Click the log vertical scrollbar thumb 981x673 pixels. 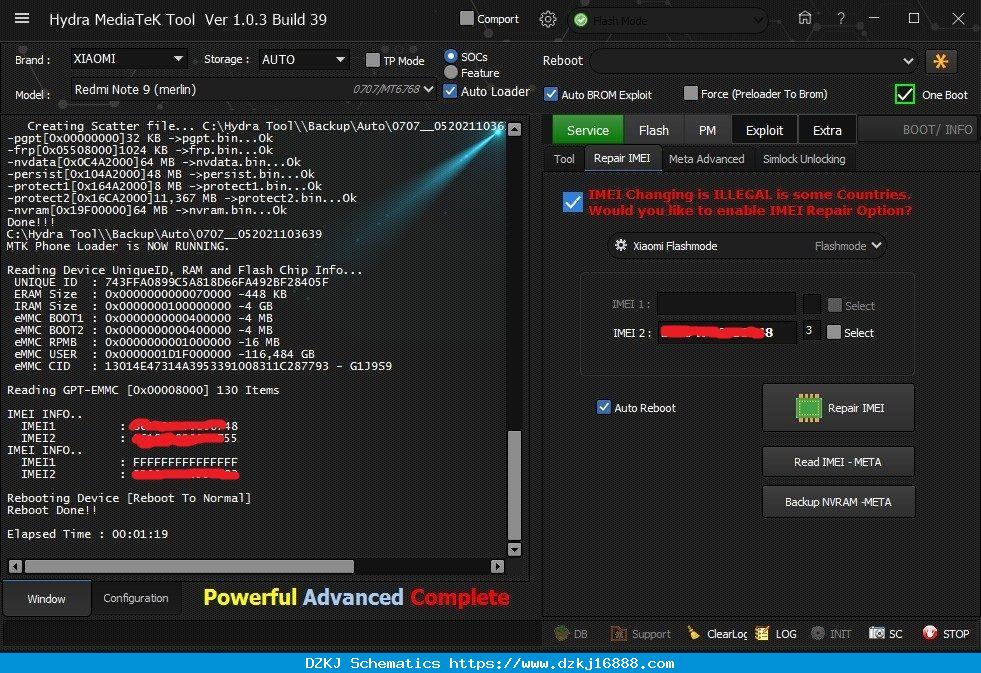(514, 485)
